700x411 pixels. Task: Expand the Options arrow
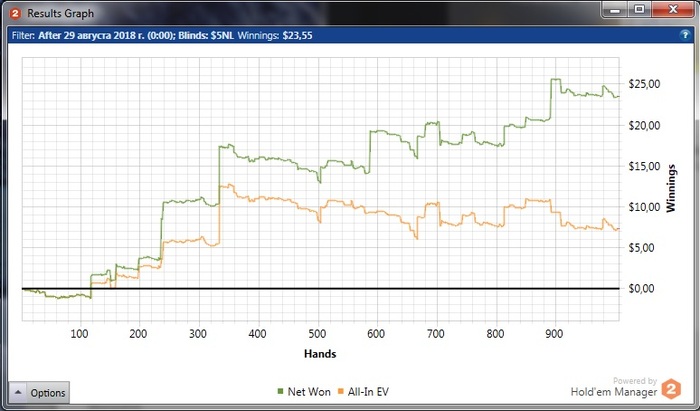(x=18, y=393)
